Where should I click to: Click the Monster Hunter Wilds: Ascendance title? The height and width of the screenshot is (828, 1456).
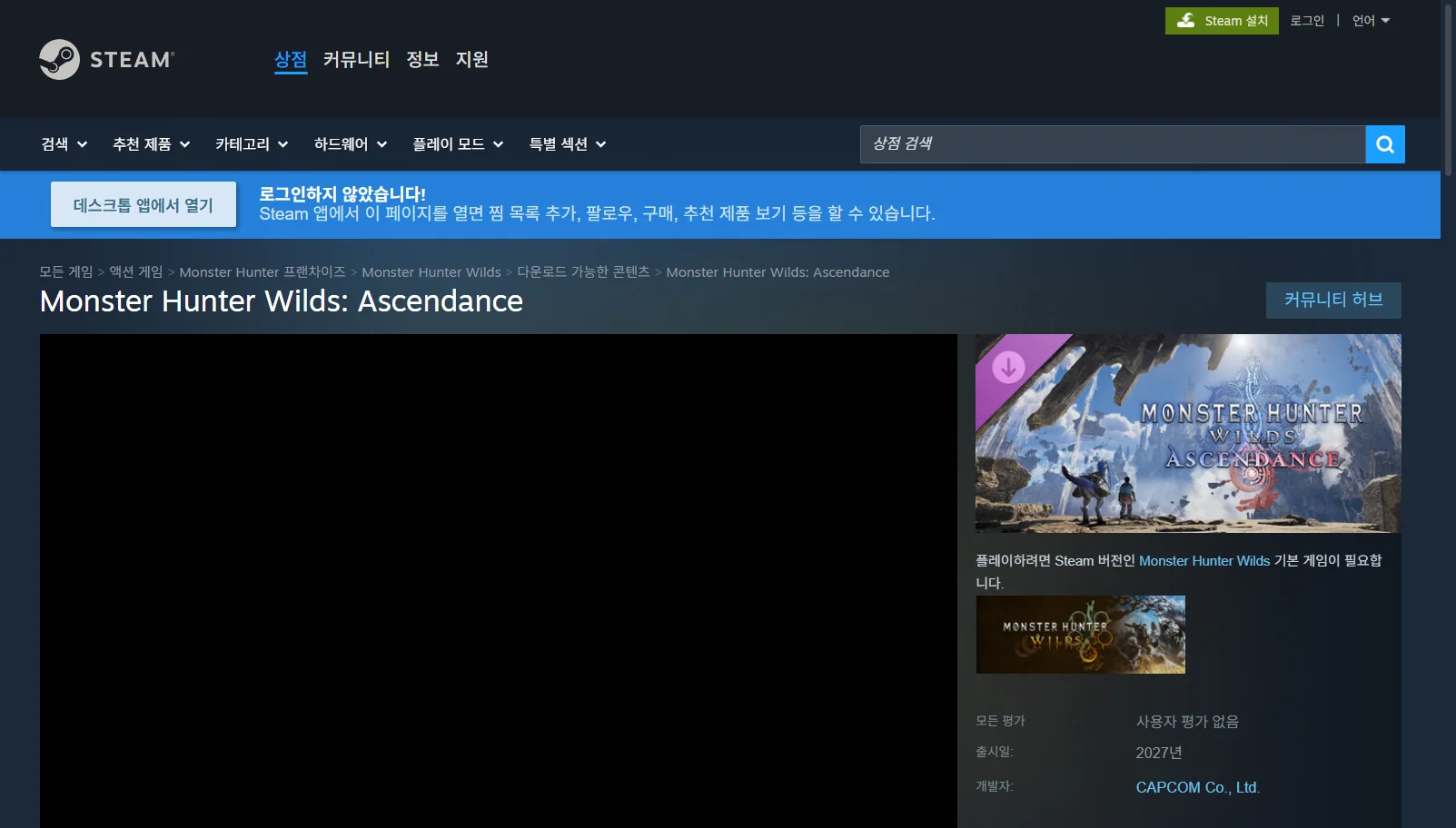282,301
